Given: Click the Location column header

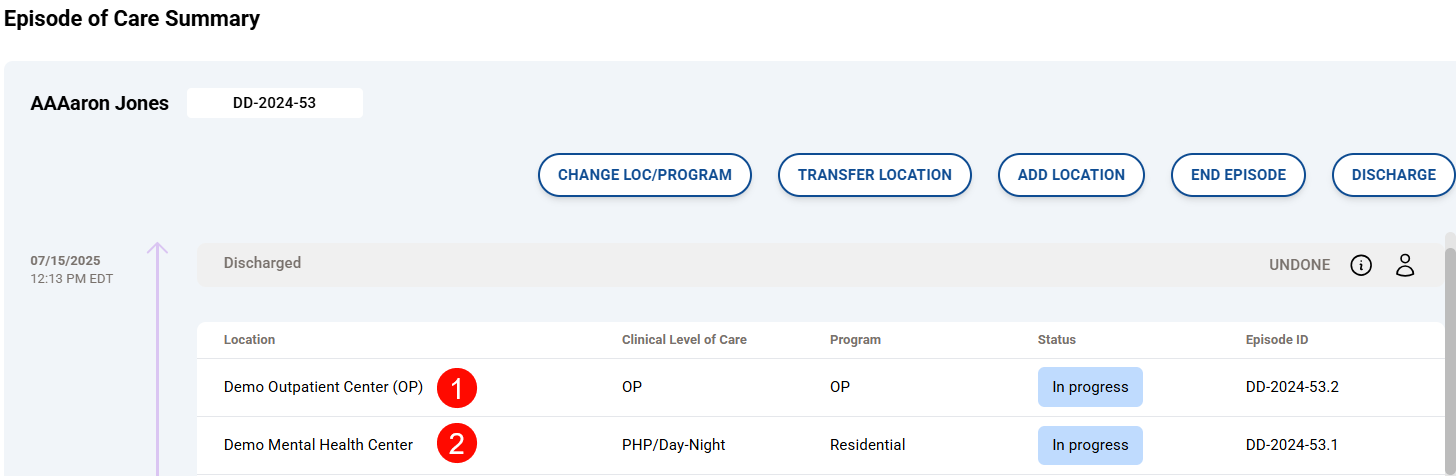Looking at the screenshot, I should [249, 340].
